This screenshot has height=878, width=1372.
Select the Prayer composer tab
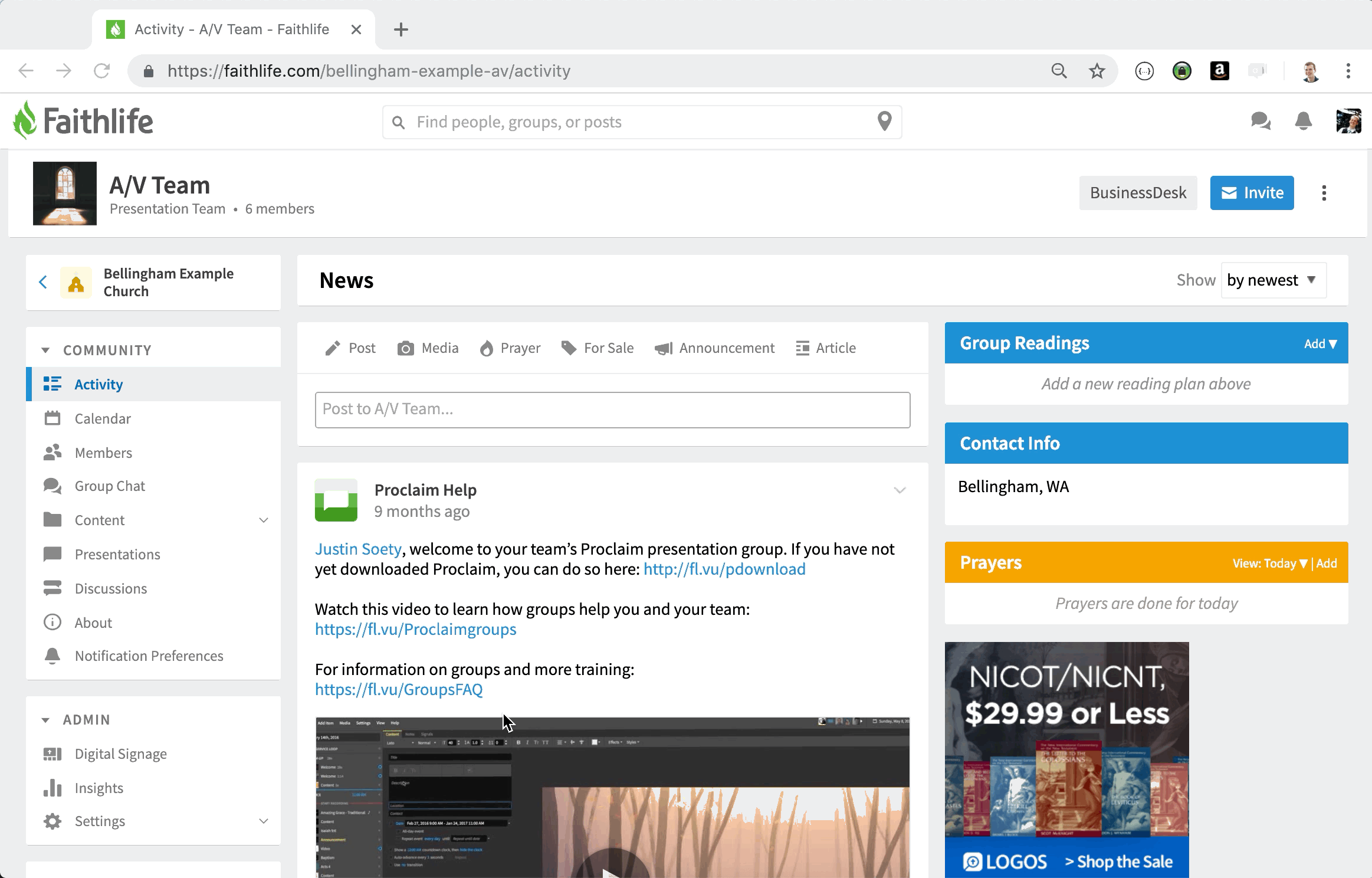[x=510, y=348]
